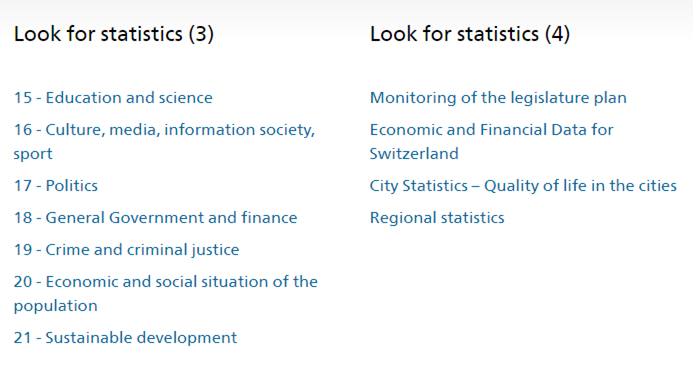Select the 17 - Politics topic
Image resolution: width=693 pixels, height=370 pixels.
[56, 186]
